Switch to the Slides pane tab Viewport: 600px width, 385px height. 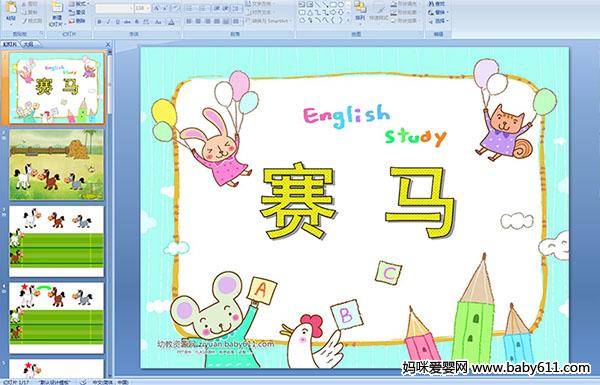[10, 44]
